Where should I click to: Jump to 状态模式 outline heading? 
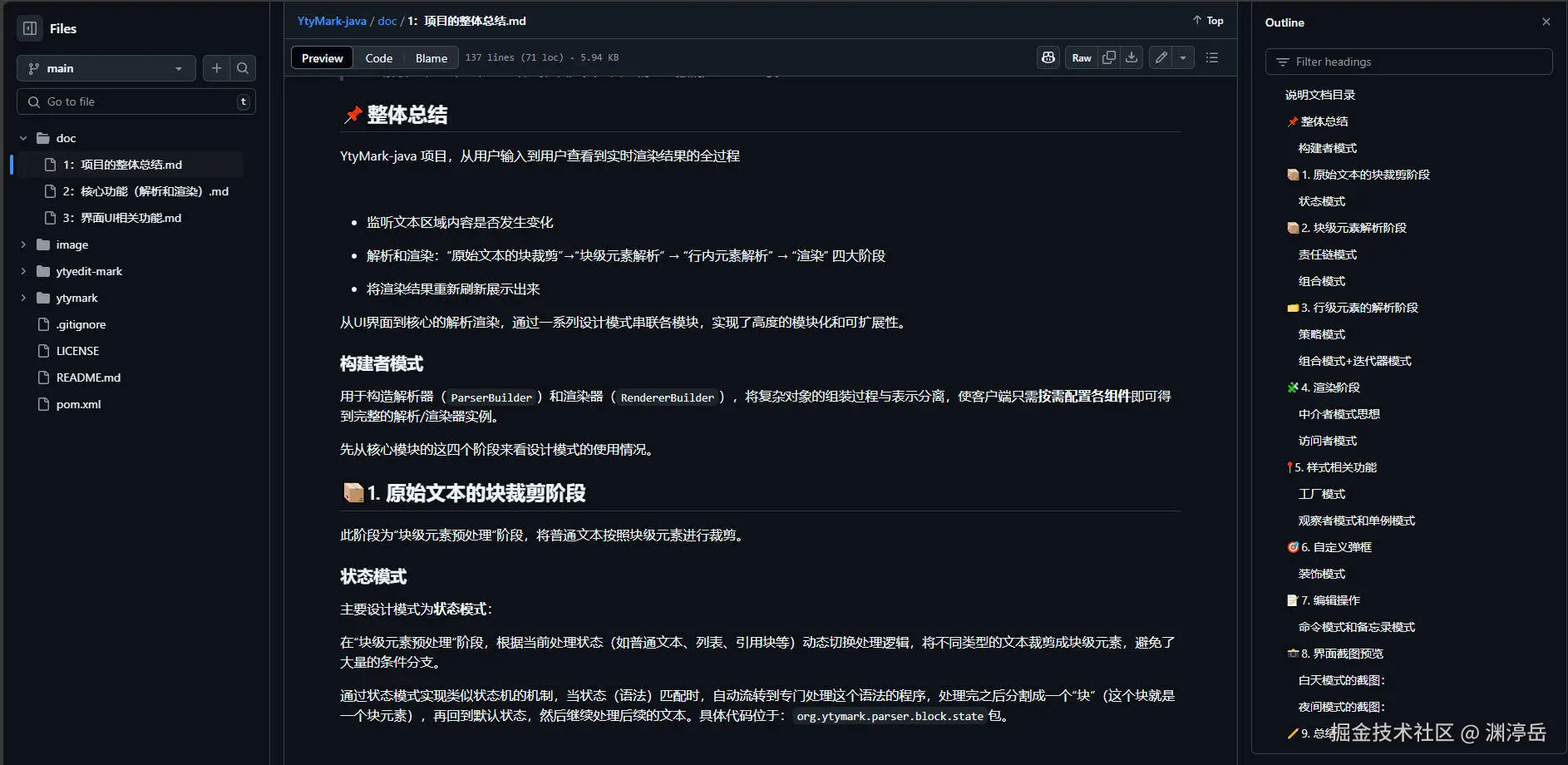[x=1322, y=201]
